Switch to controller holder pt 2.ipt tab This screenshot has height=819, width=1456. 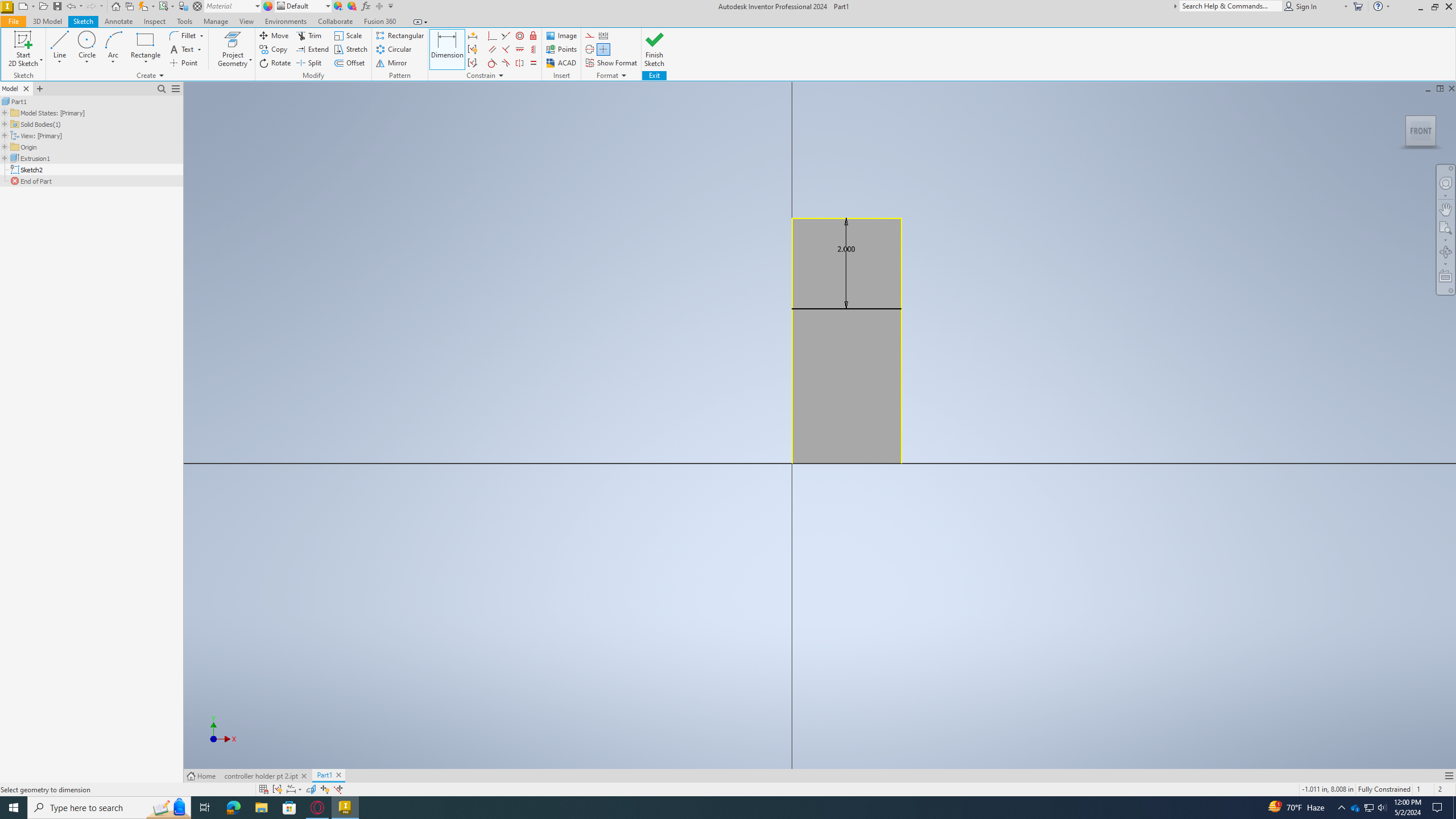tap(261, 776)
